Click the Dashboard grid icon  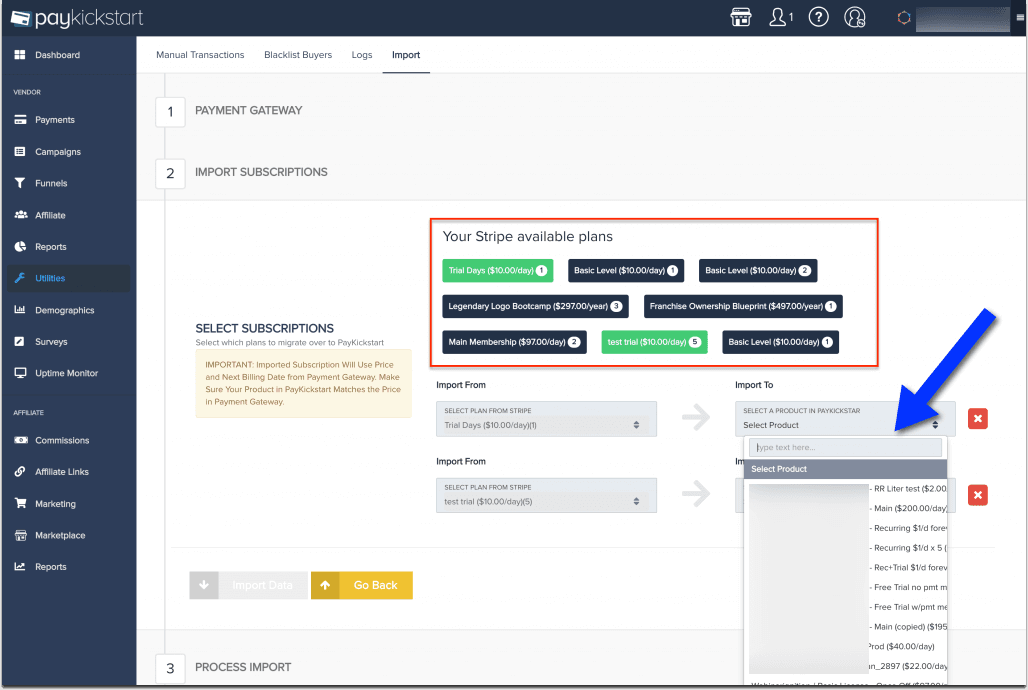tap(20, 54)
